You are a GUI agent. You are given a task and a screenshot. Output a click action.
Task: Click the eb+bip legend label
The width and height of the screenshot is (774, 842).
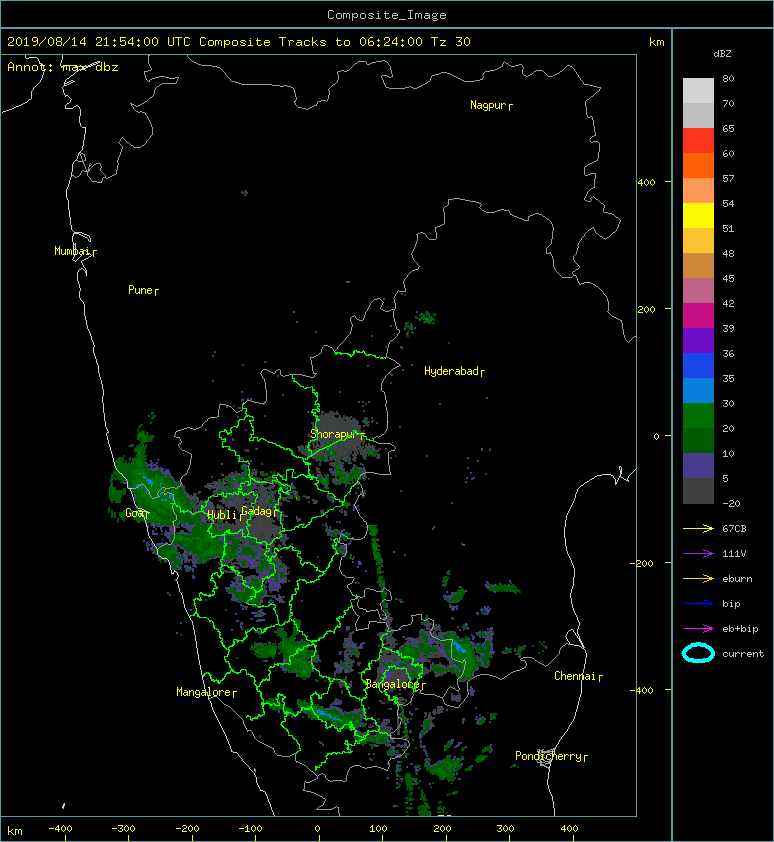740,629
